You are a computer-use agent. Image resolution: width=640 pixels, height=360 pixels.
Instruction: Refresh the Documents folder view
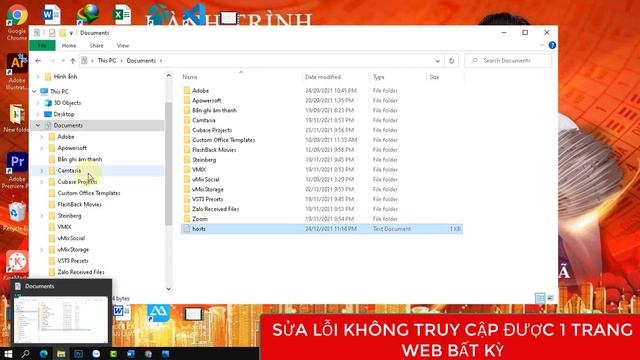point(451,61)
